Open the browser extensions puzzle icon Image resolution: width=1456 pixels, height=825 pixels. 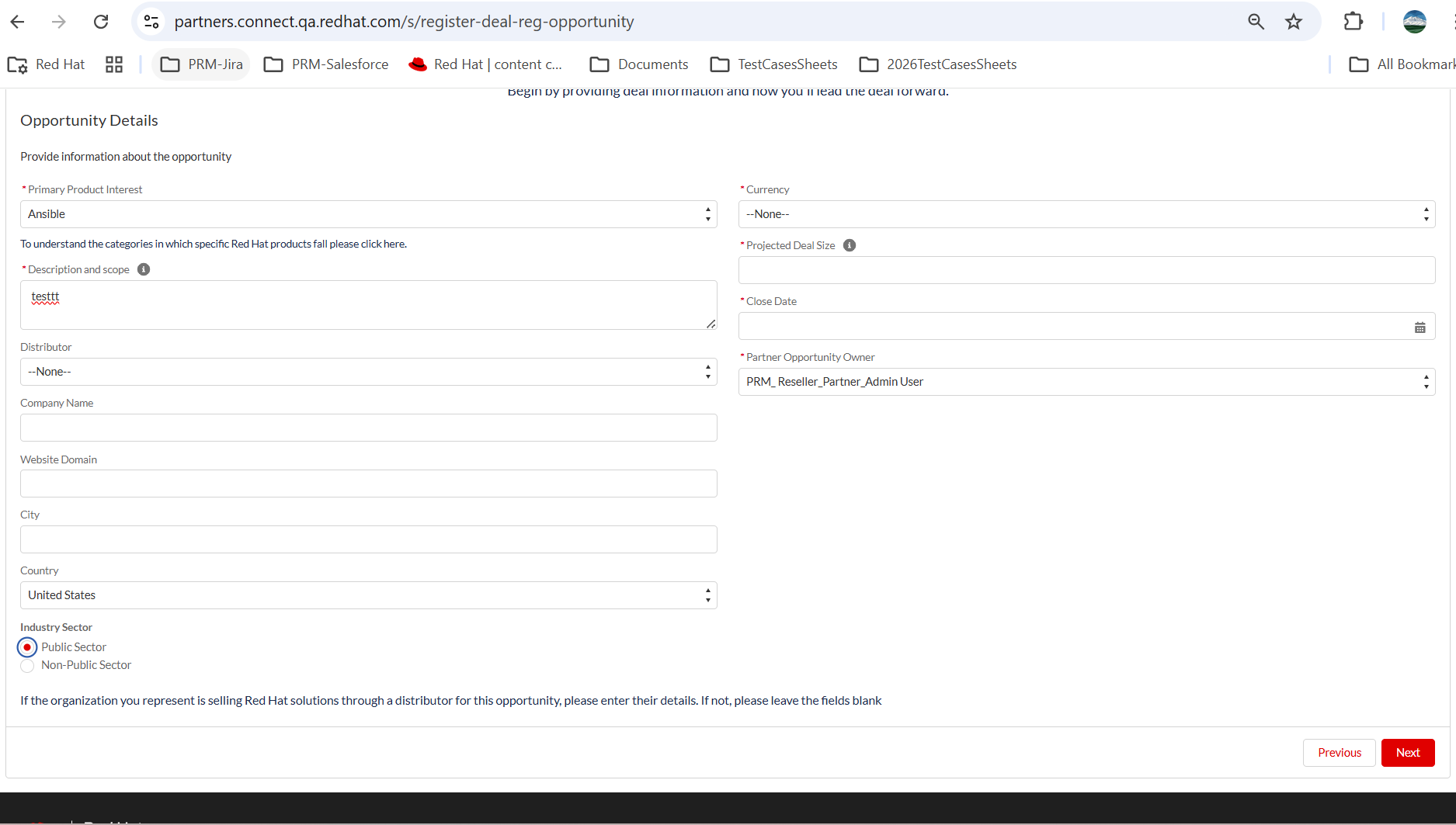(x=1353, y=22)
